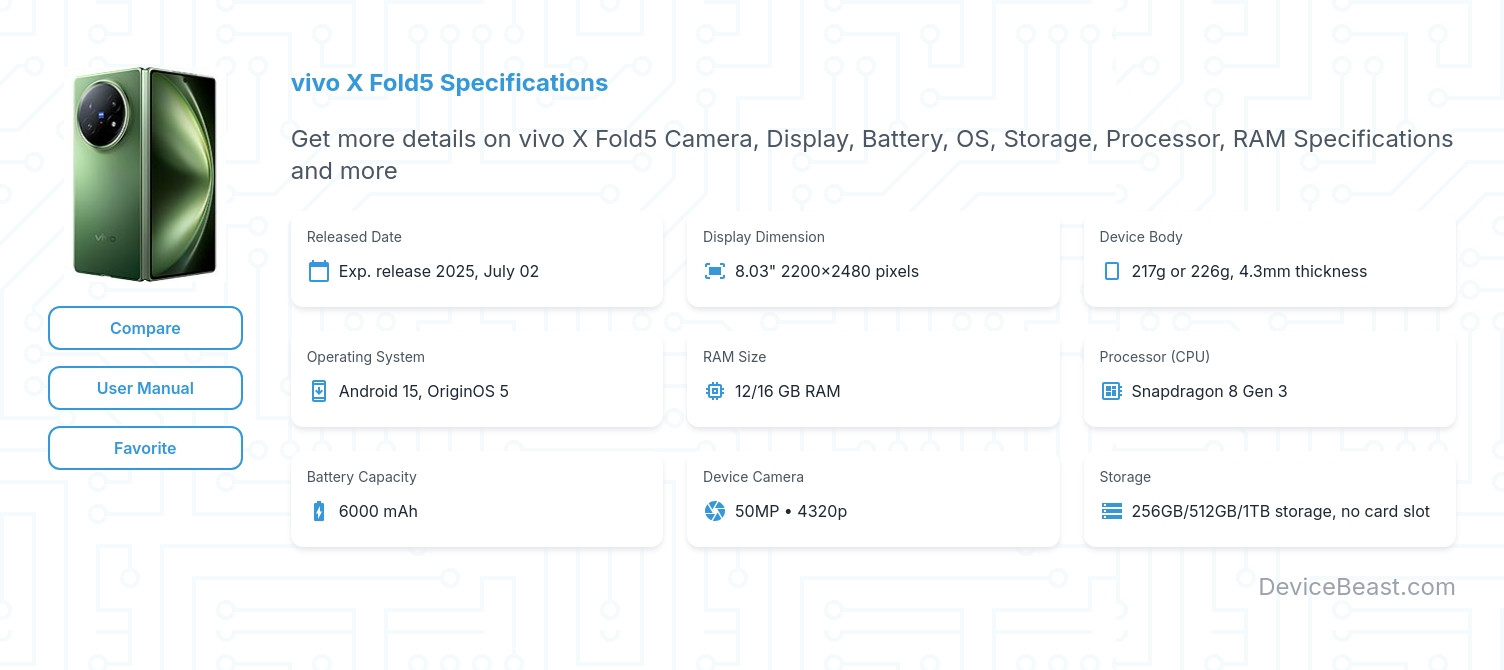This screenshot has width=1504, height=670.
Task: Click the vivo X Fold5 Specifications heading
Action: pos(449,83)
